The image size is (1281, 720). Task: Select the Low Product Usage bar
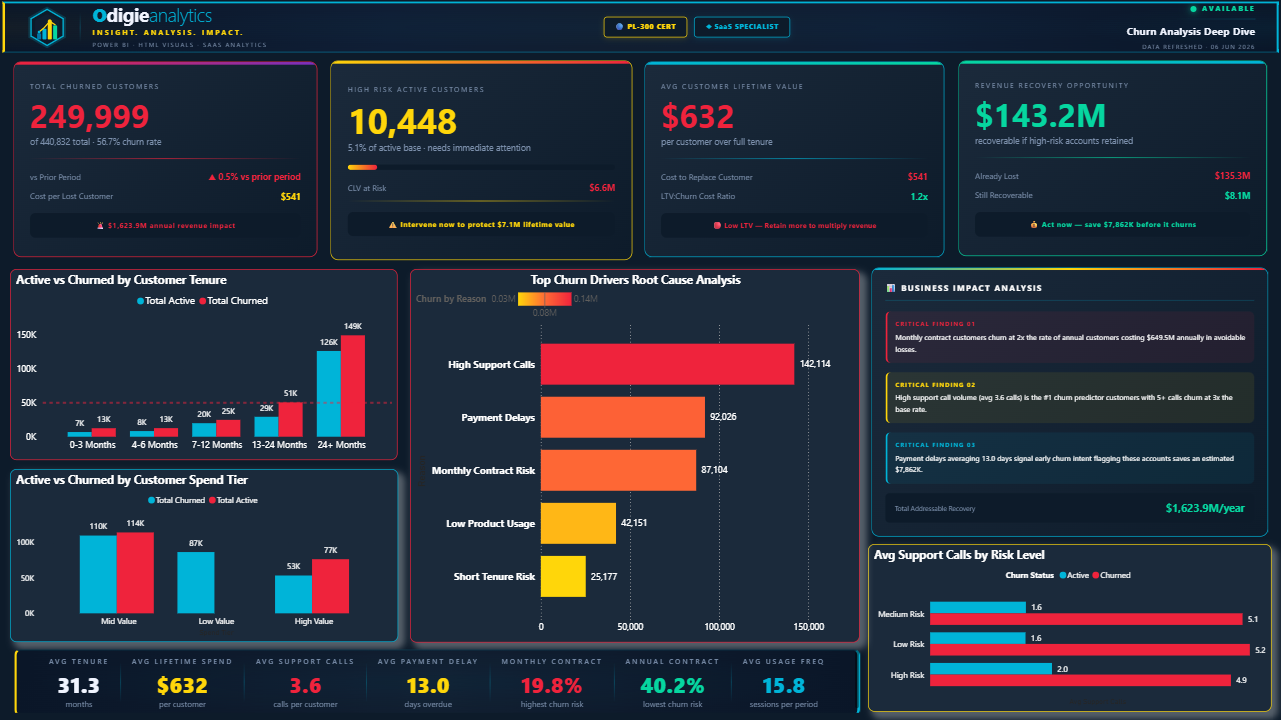click(579, 523)
